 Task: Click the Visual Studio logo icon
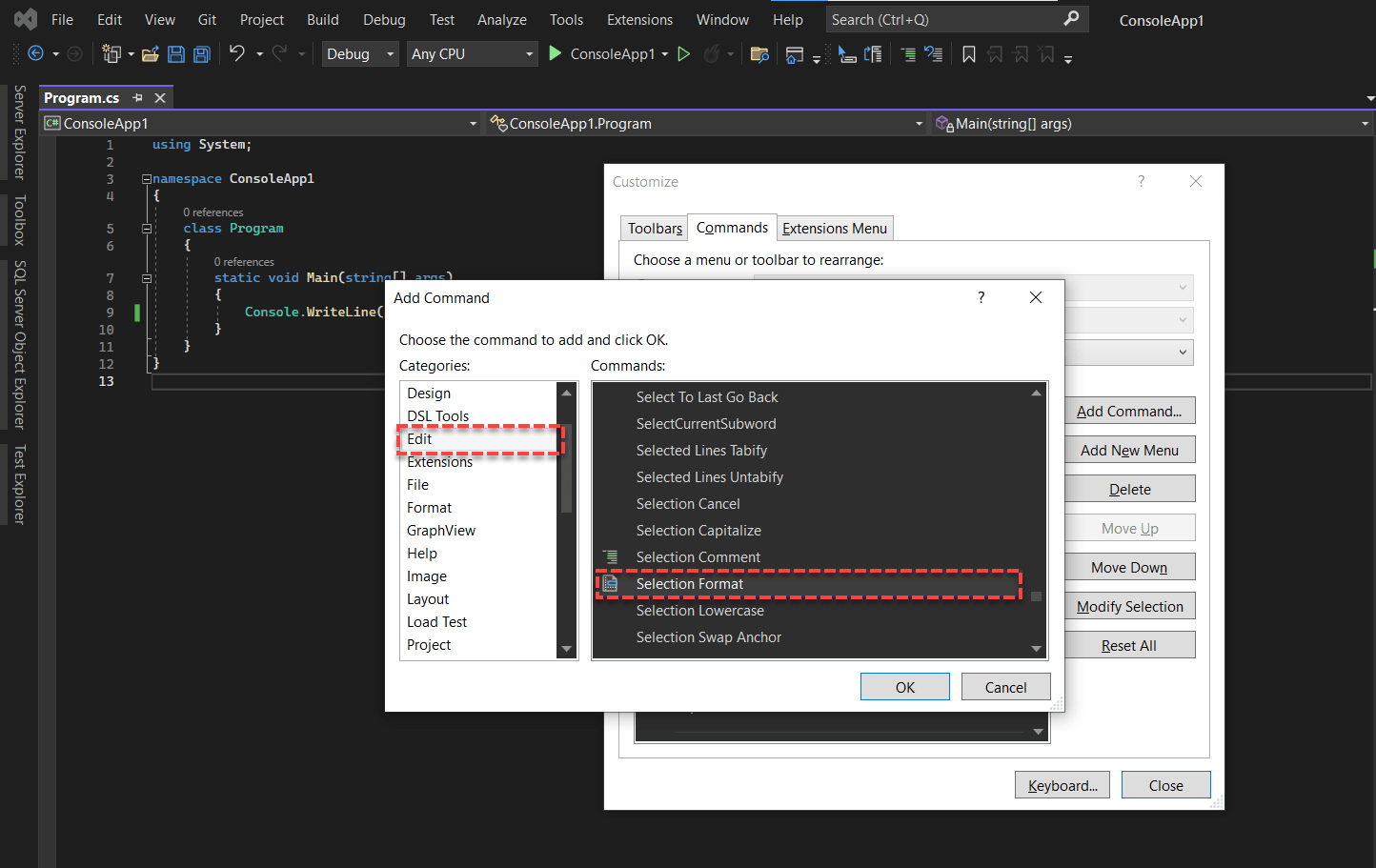coord(26,19)
